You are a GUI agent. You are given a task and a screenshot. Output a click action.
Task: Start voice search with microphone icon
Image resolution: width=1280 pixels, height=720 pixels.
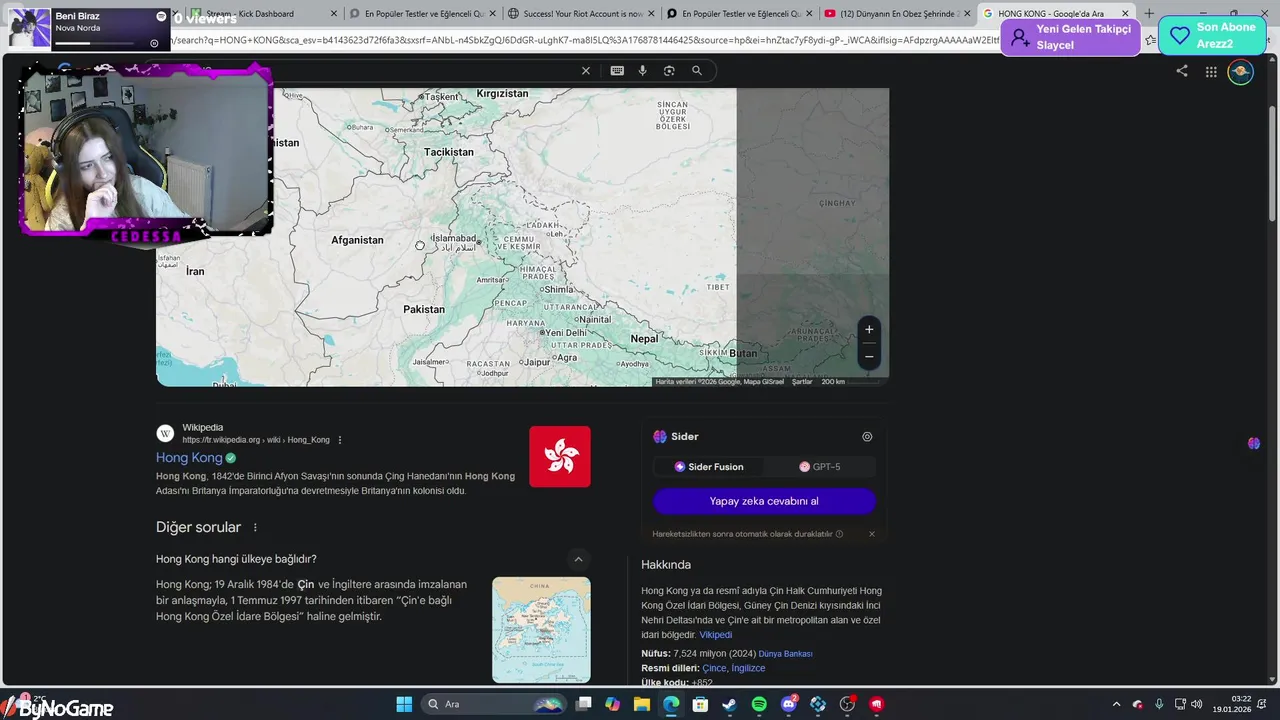(x=642, y=71)
